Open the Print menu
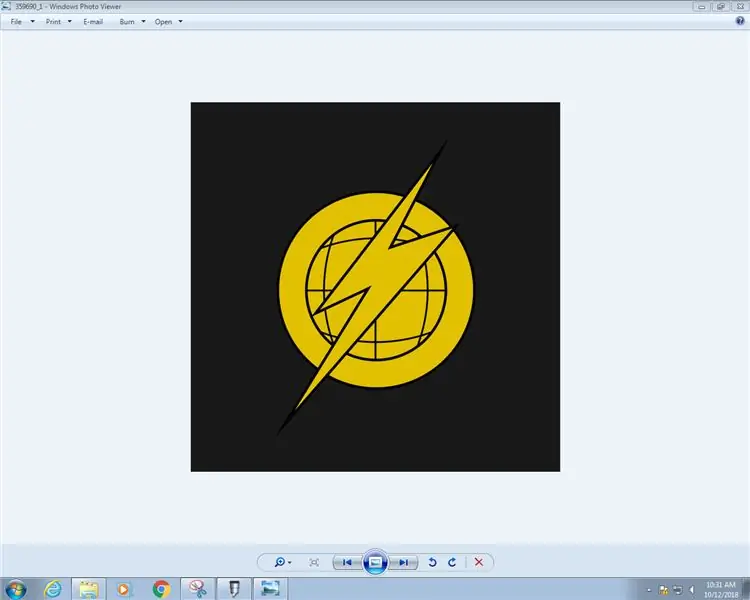Image resolution: width=750 pixels, height=600 pixels. coord(53,22)
